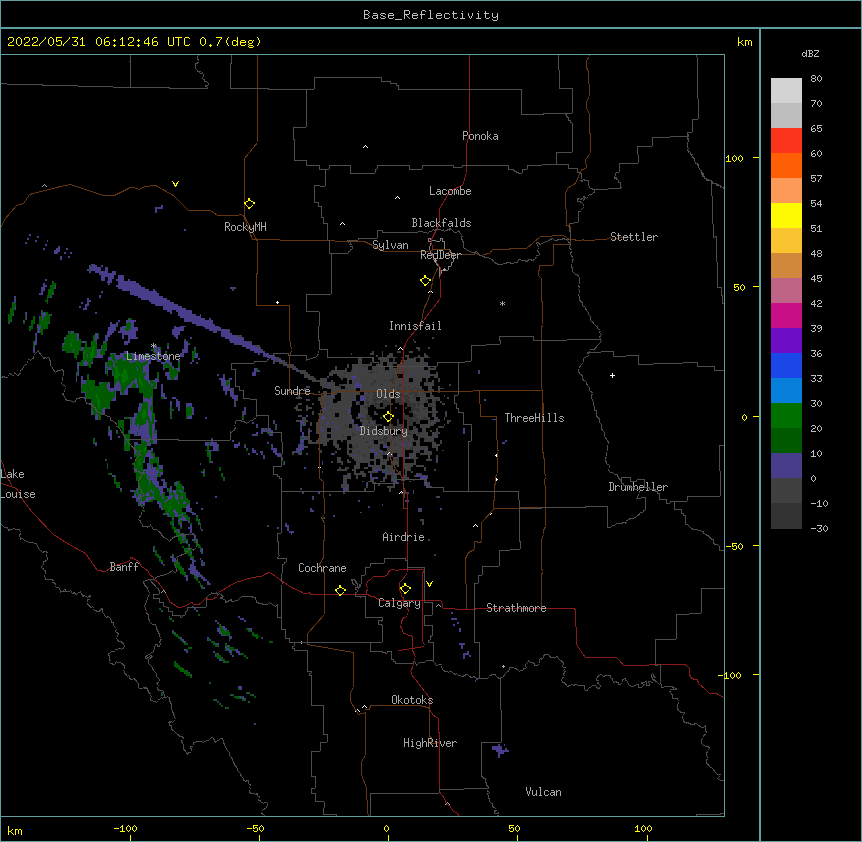Click the yellow marker below Cochrane

[340, 590]
